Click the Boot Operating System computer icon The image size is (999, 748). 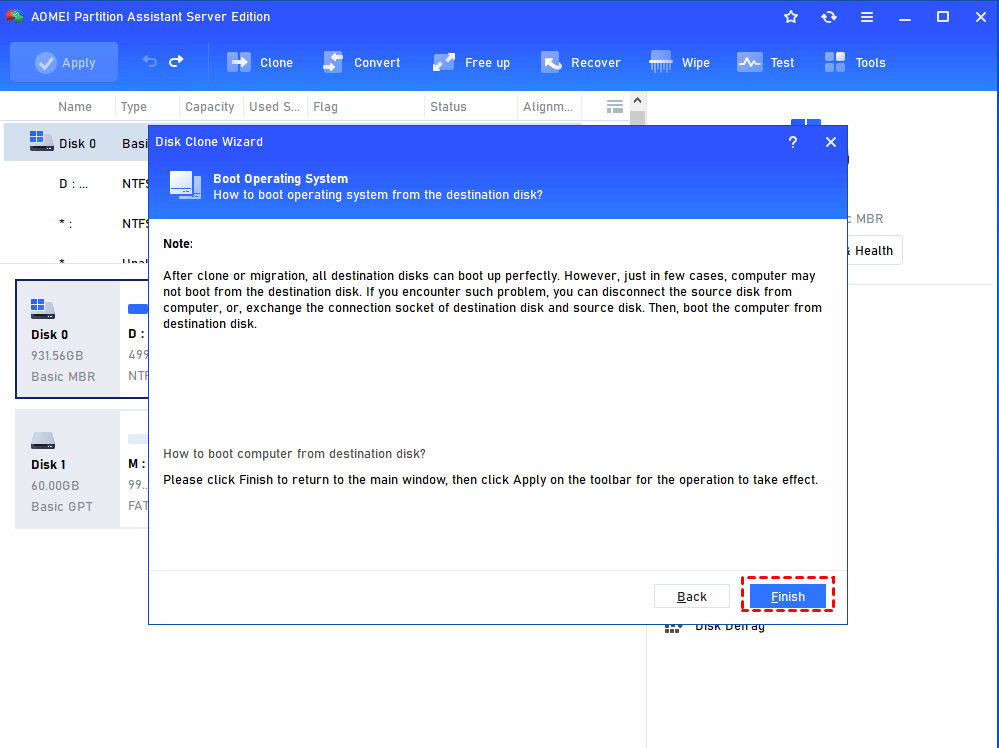click(185, 185)
